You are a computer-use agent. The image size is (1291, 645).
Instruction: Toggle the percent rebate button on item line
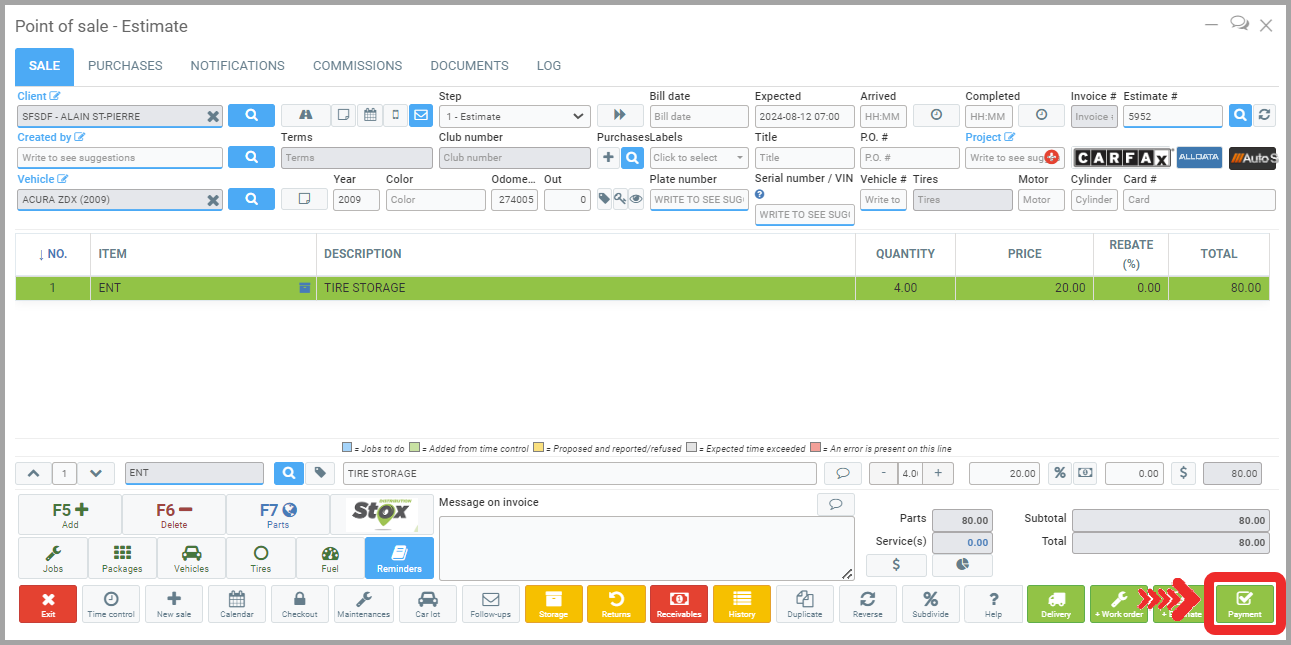pyautogui.click(x=1059, y=473)
